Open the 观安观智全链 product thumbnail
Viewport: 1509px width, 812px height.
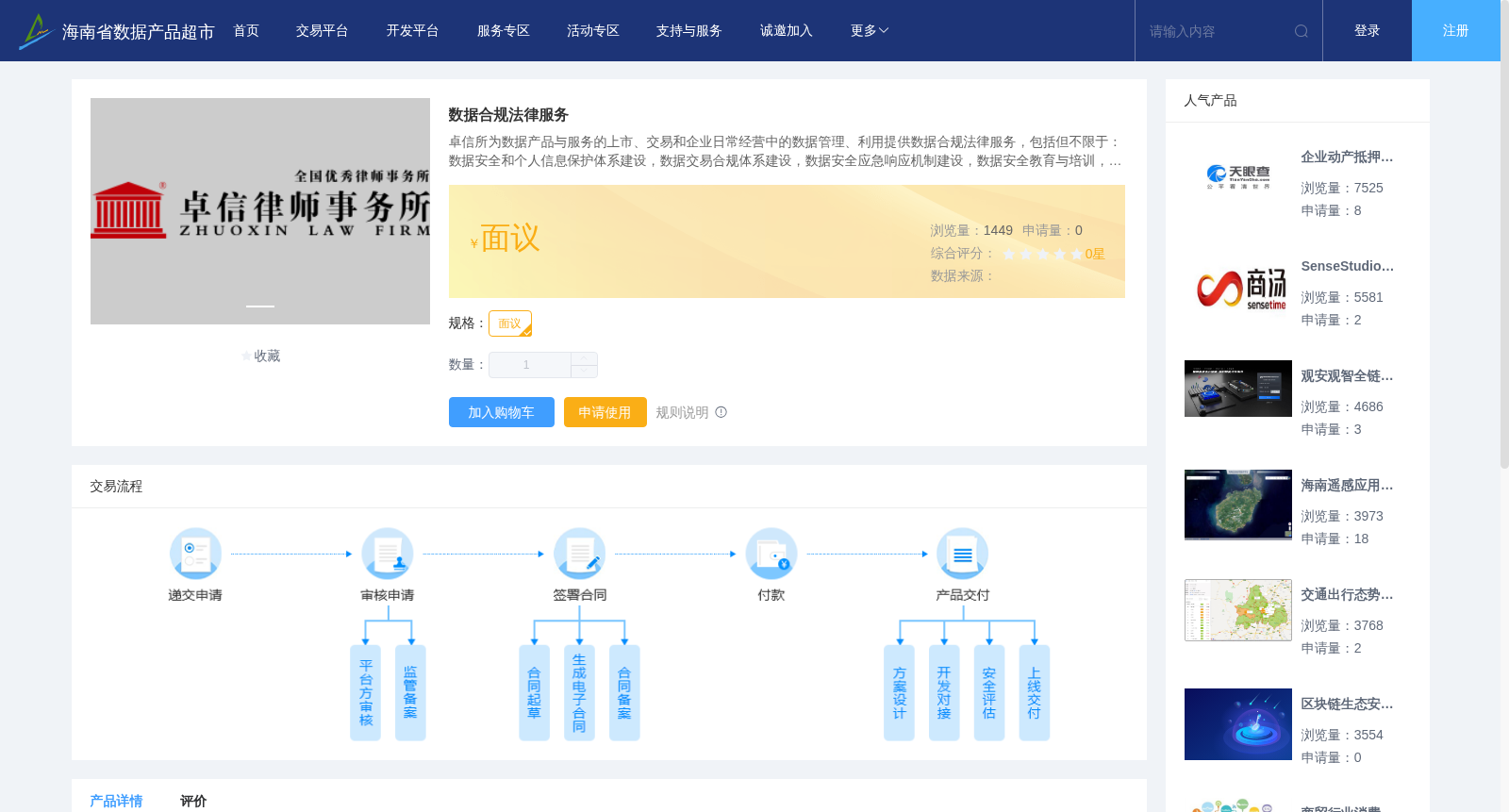[x=1238, y=389]
